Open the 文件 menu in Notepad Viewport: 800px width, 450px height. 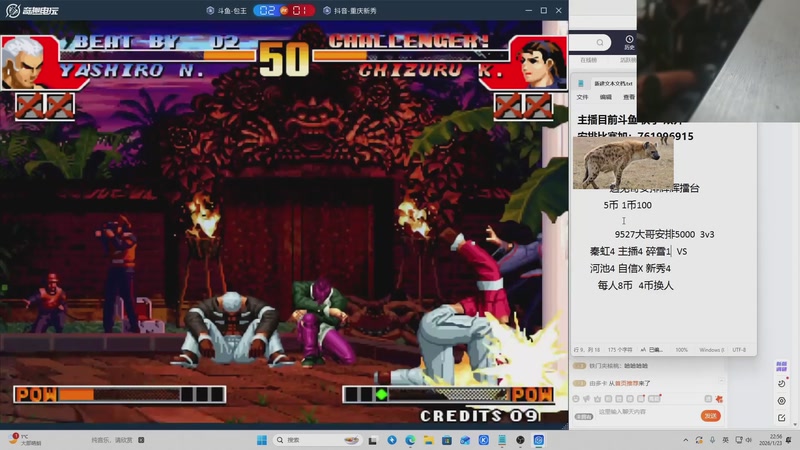[582, 97]
